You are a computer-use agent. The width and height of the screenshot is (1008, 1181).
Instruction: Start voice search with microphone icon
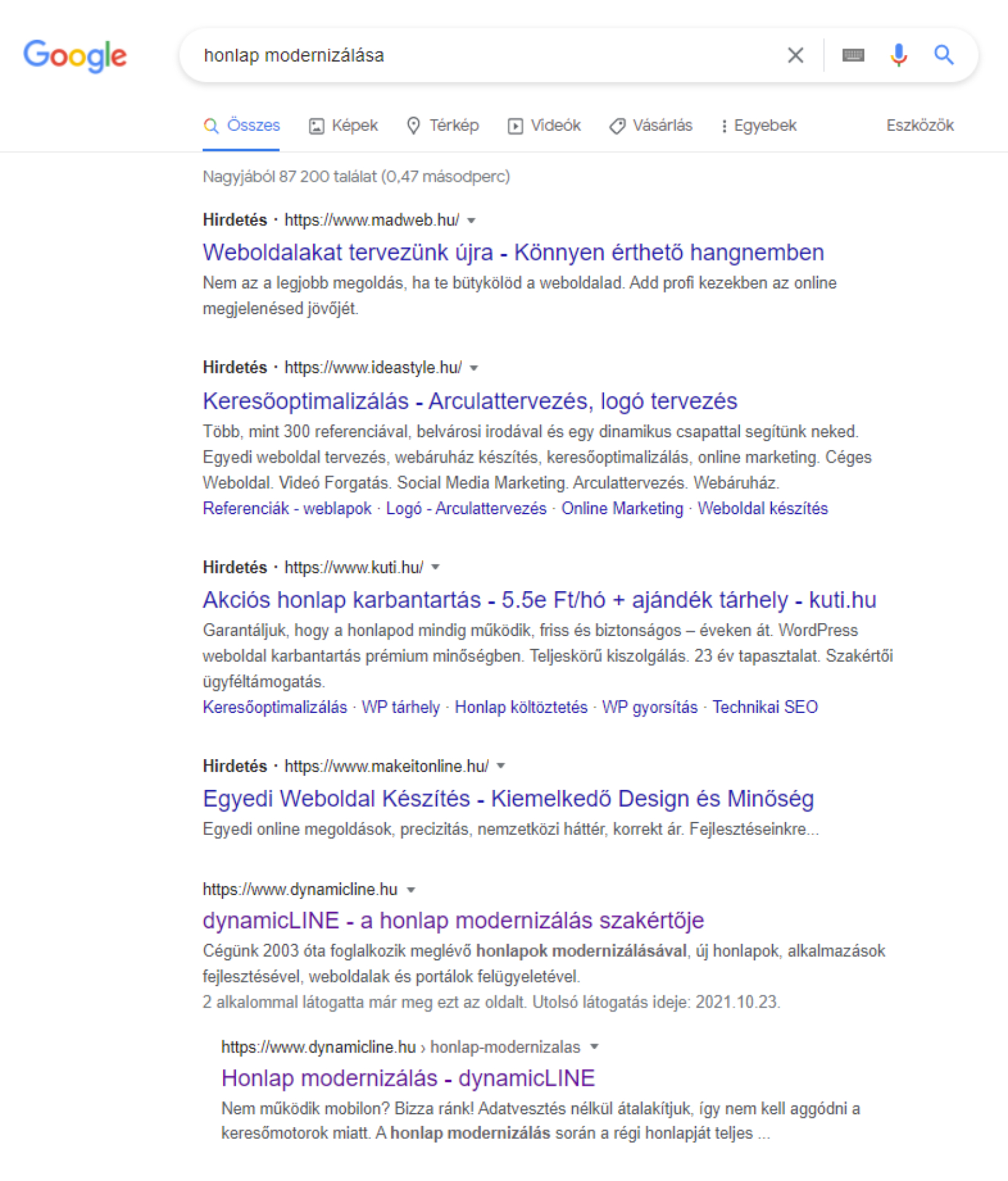(898, 55)
